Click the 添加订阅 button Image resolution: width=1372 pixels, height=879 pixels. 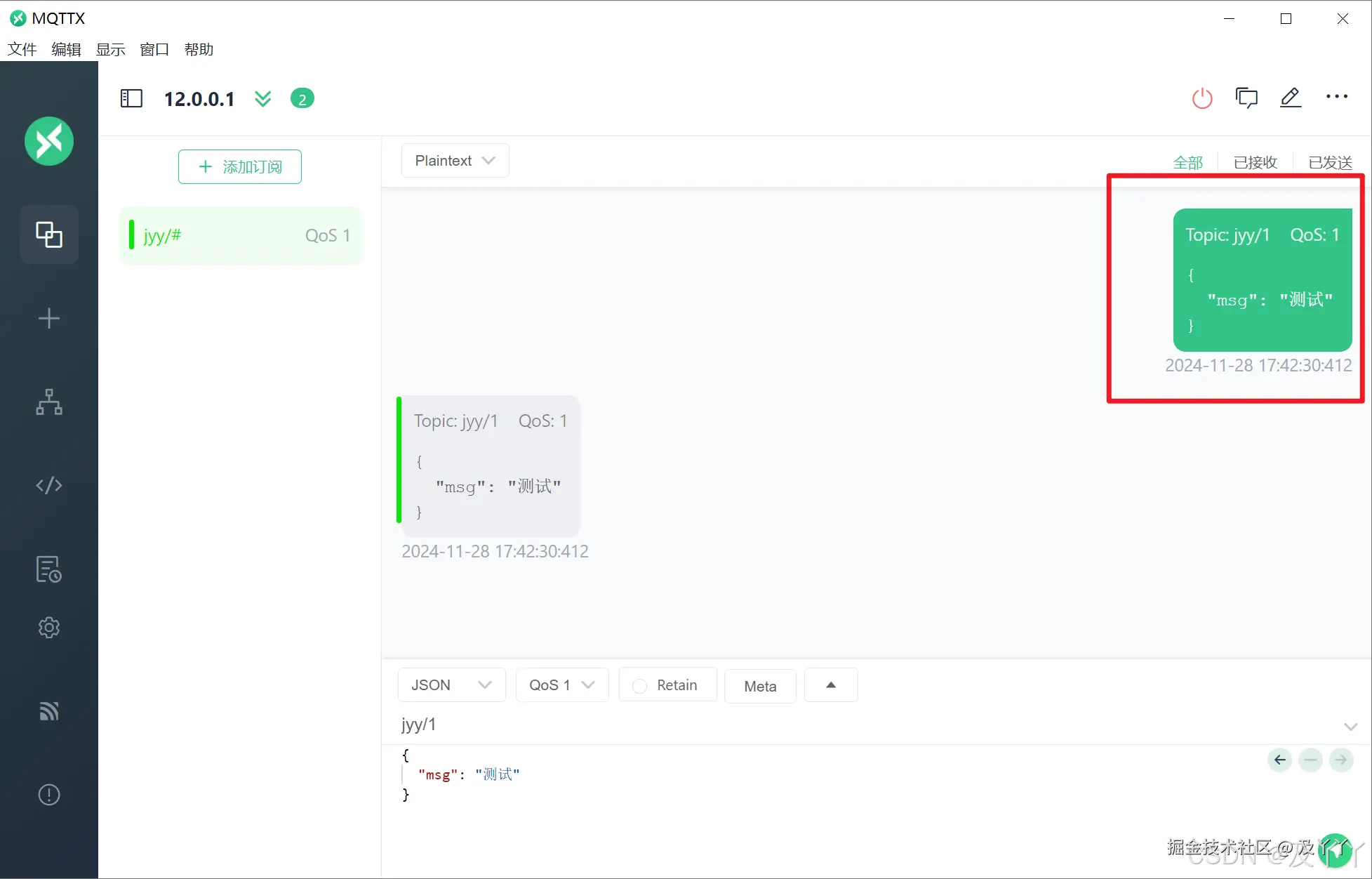point(240,166)
